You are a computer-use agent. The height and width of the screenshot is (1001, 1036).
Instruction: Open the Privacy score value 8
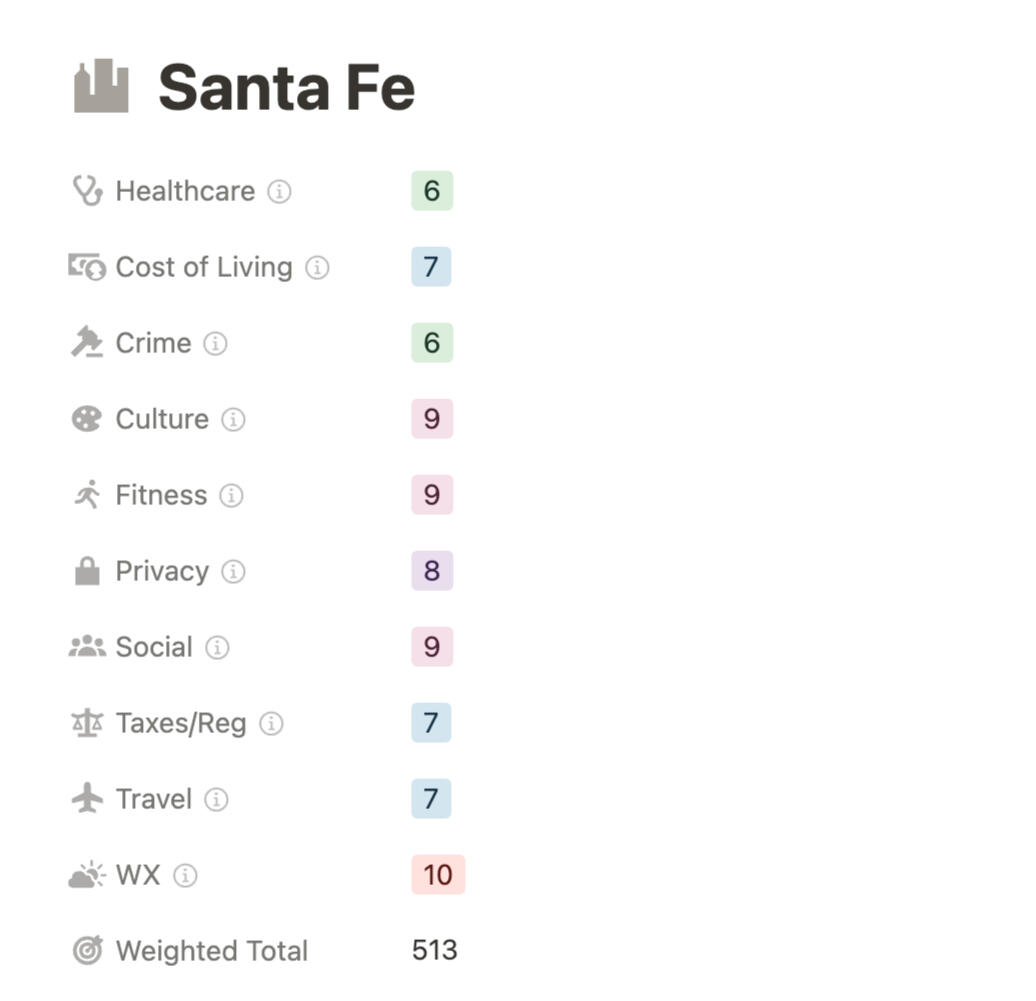click(432, 571)
